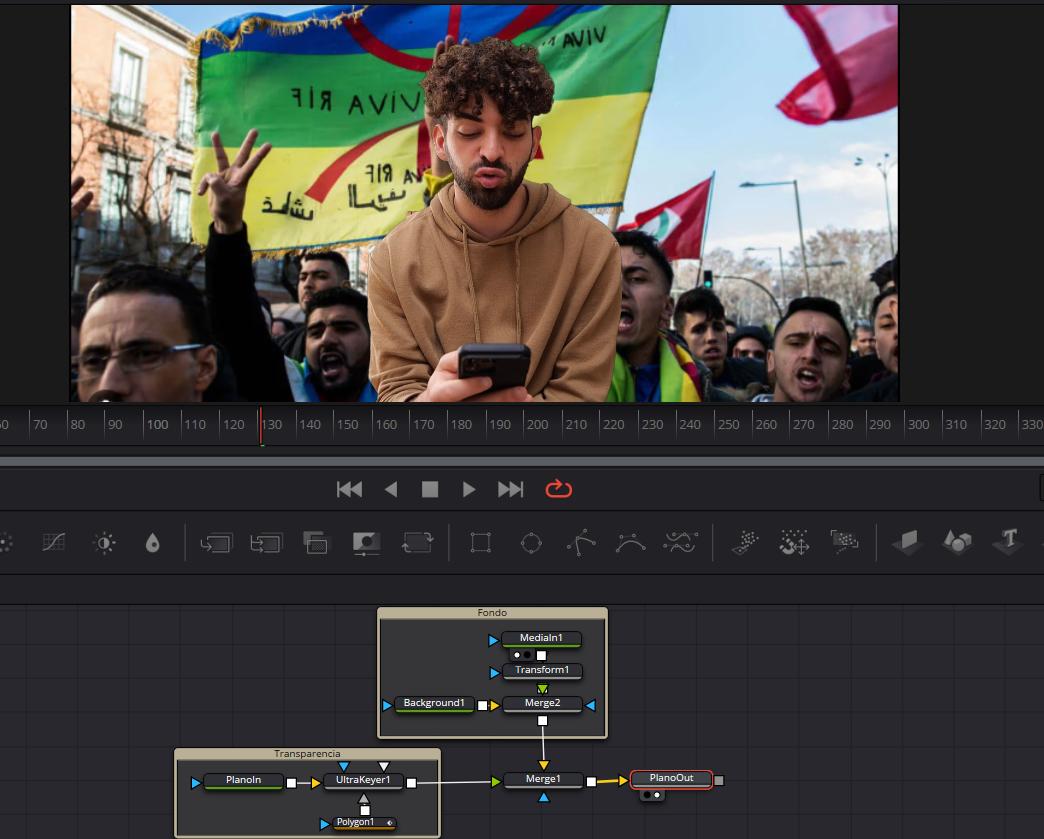Add a Text+ node from the toolbar
The width and height of the screenshot is (1044, 839).
point(1008,542)
